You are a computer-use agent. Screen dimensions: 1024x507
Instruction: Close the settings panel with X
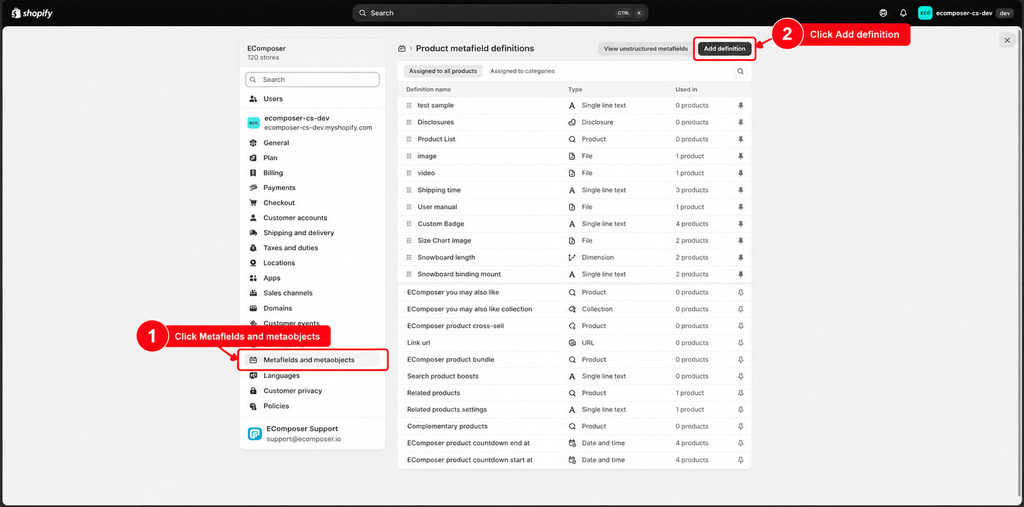pyautogui.click(x=1006, y=41)
